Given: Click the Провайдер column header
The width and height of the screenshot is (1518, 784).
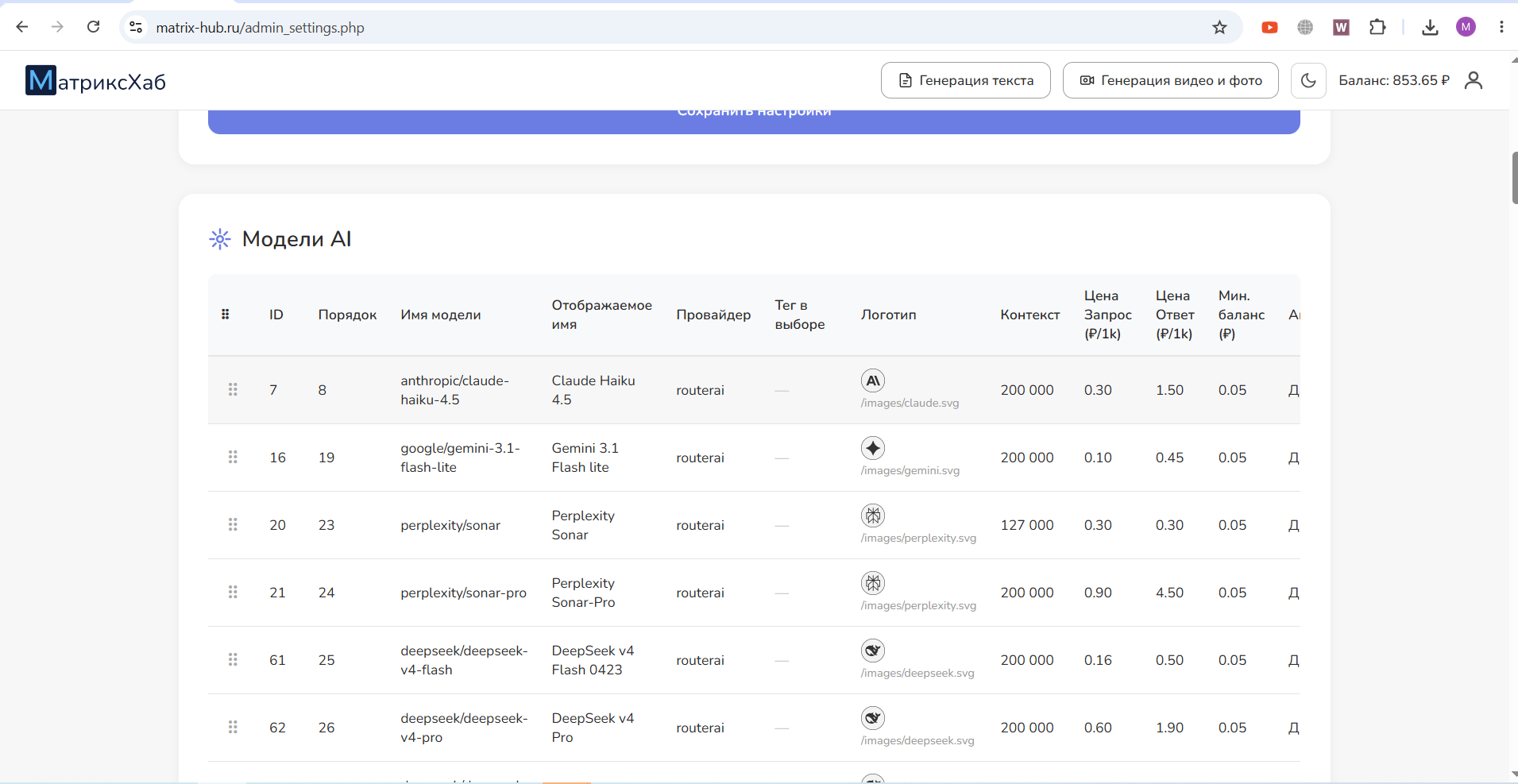Looking at the screenshot, I should (713, 315).
